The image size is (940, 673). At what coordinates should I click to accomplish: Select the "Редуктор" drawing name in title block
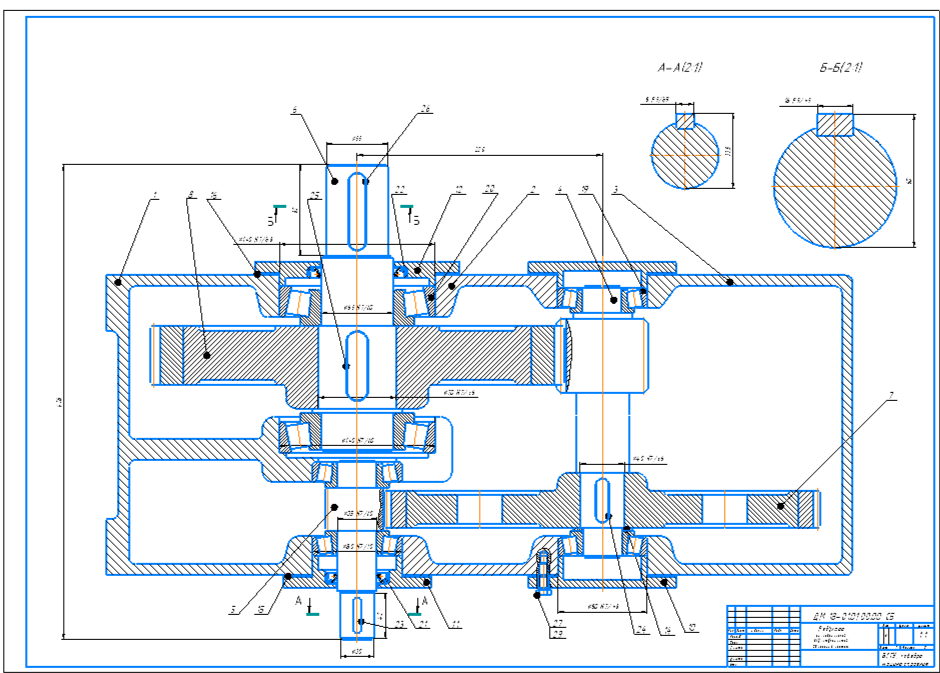tap(830, 628)
